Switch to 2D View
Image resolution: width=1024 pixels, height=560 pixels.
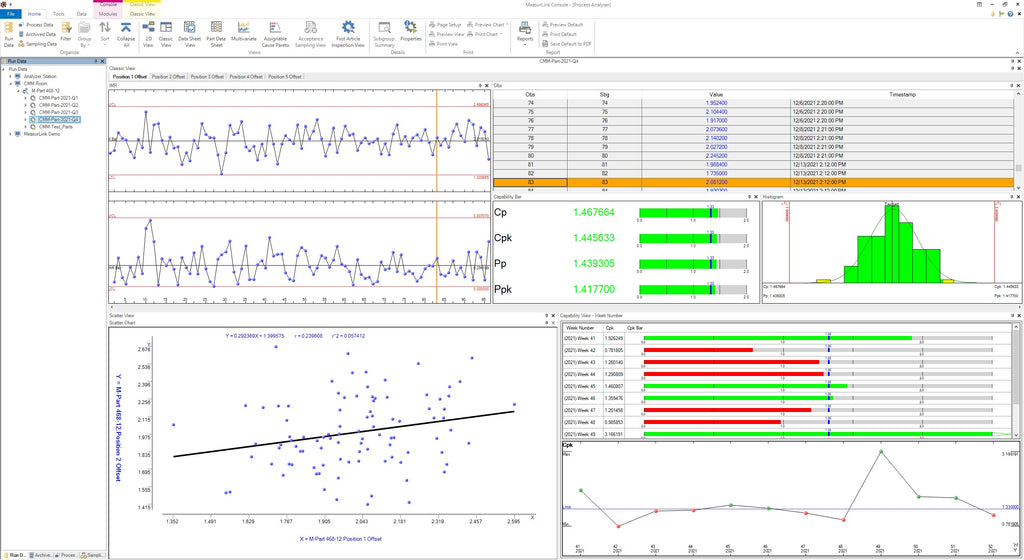(148, 32)
